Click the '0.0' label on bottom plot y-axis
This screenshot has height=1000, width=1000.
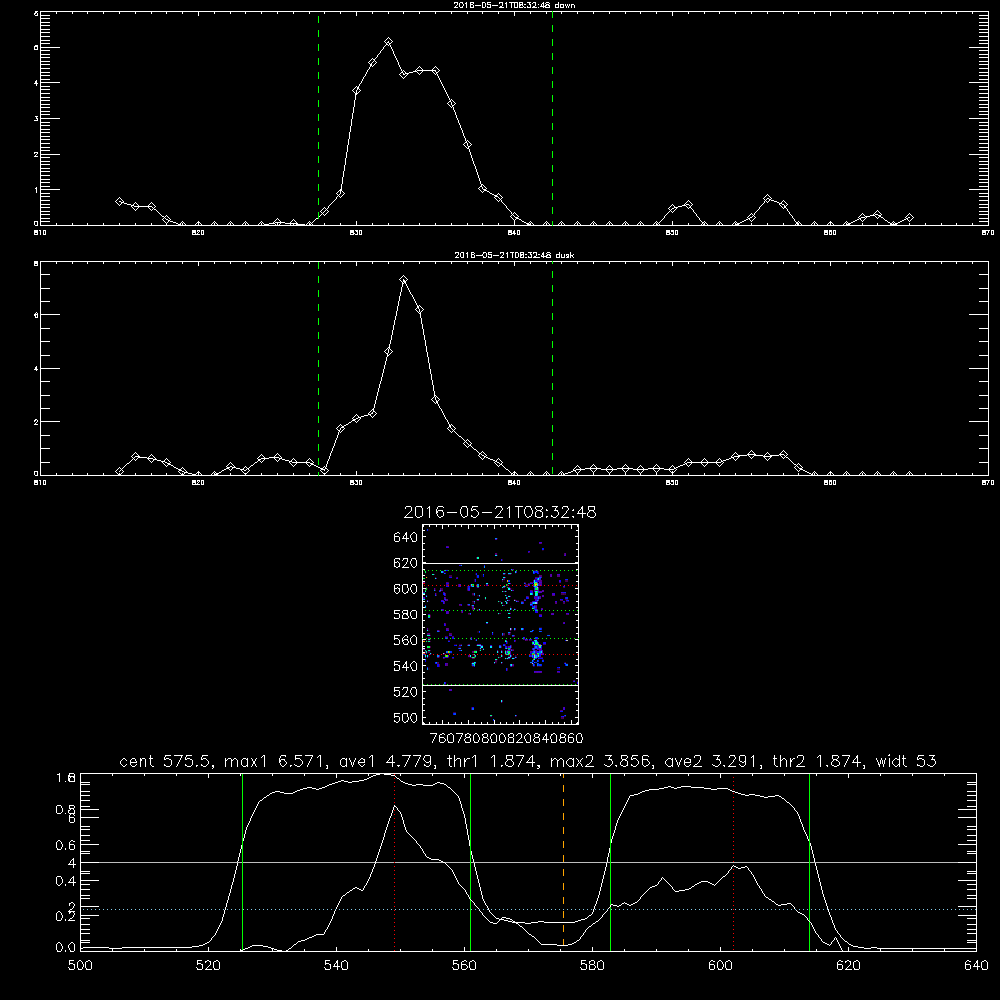click(65, 948)
